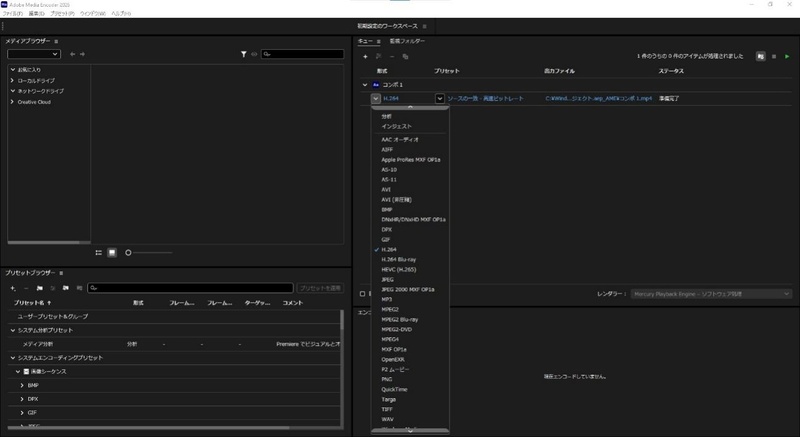
Task: Click the ソースの一致 - 高速ビットレート preset link
Action: pyautogui.click(x=486, y=98)
